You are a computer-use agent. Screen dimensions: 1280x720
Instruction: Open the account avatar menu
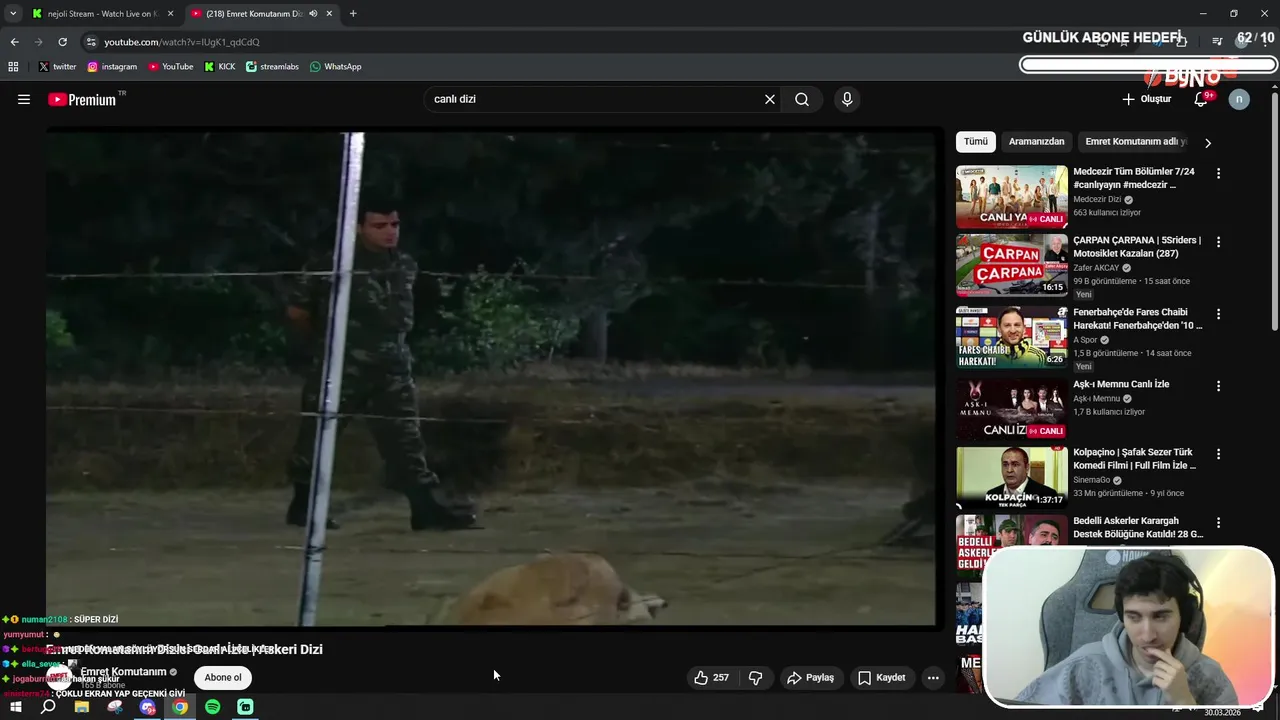click(x=1239, y=99)
